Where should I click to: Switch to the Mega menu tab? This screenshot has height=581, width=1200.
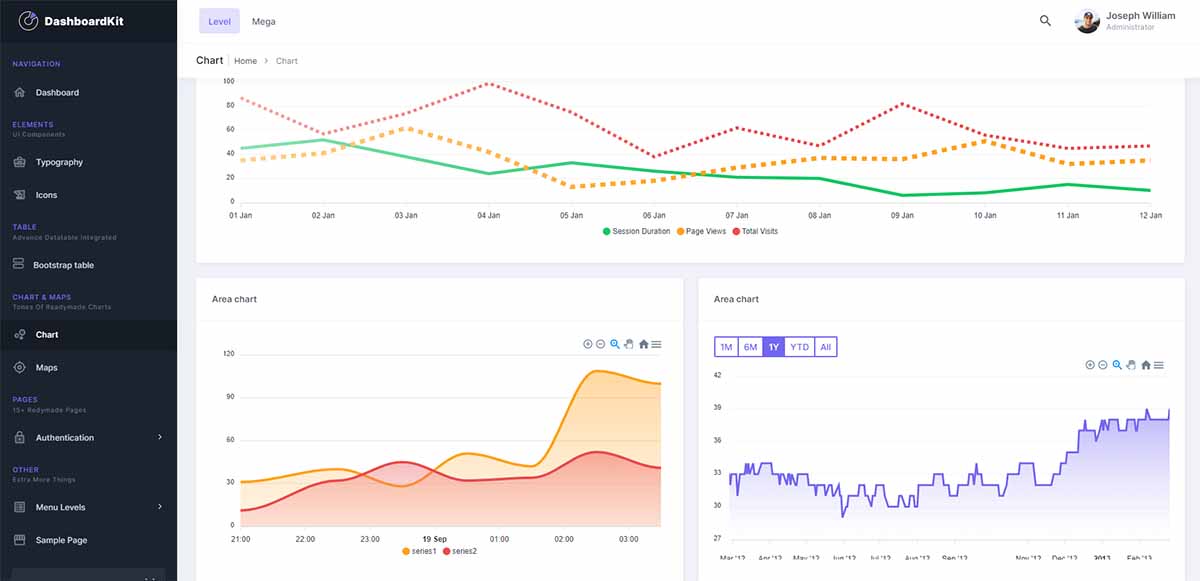264,20
